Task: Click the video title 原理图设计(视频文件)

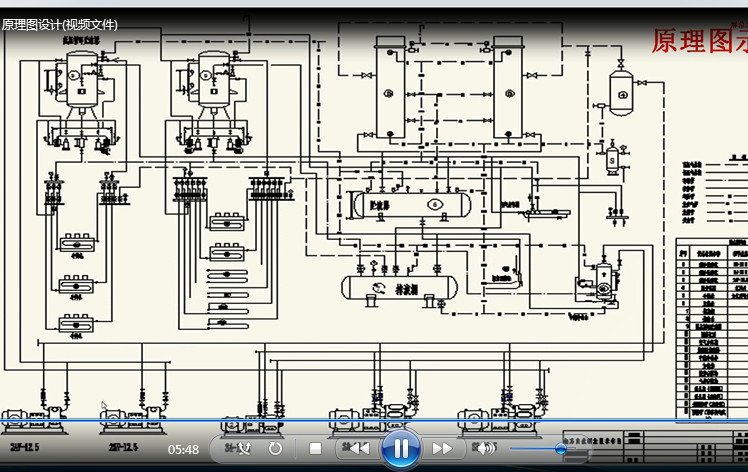Action: coord(60,24)
